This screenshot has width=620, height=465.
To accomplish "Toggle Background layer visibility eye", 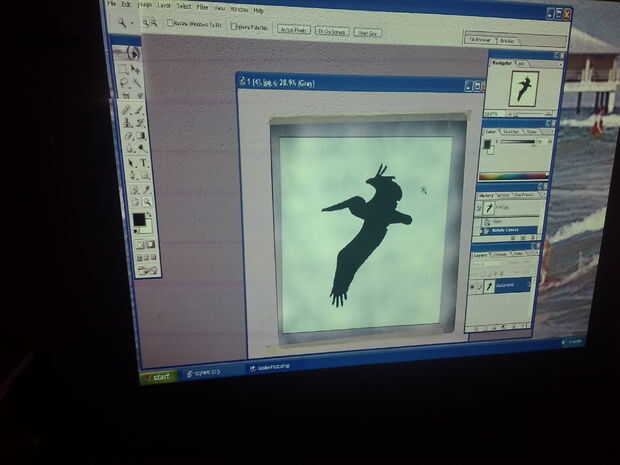I will pyautogui.click(x=472, y=287).
